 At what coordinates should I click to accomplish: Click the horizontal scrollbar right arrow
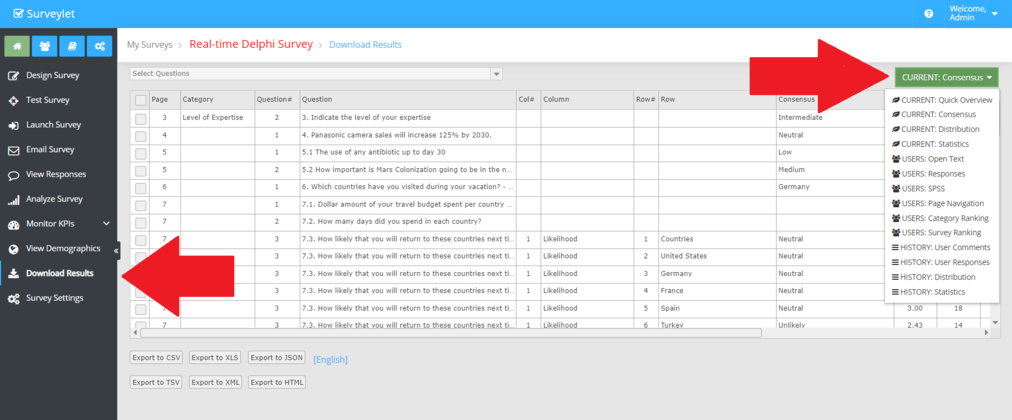pyautogui.click(x=986, y=333)
